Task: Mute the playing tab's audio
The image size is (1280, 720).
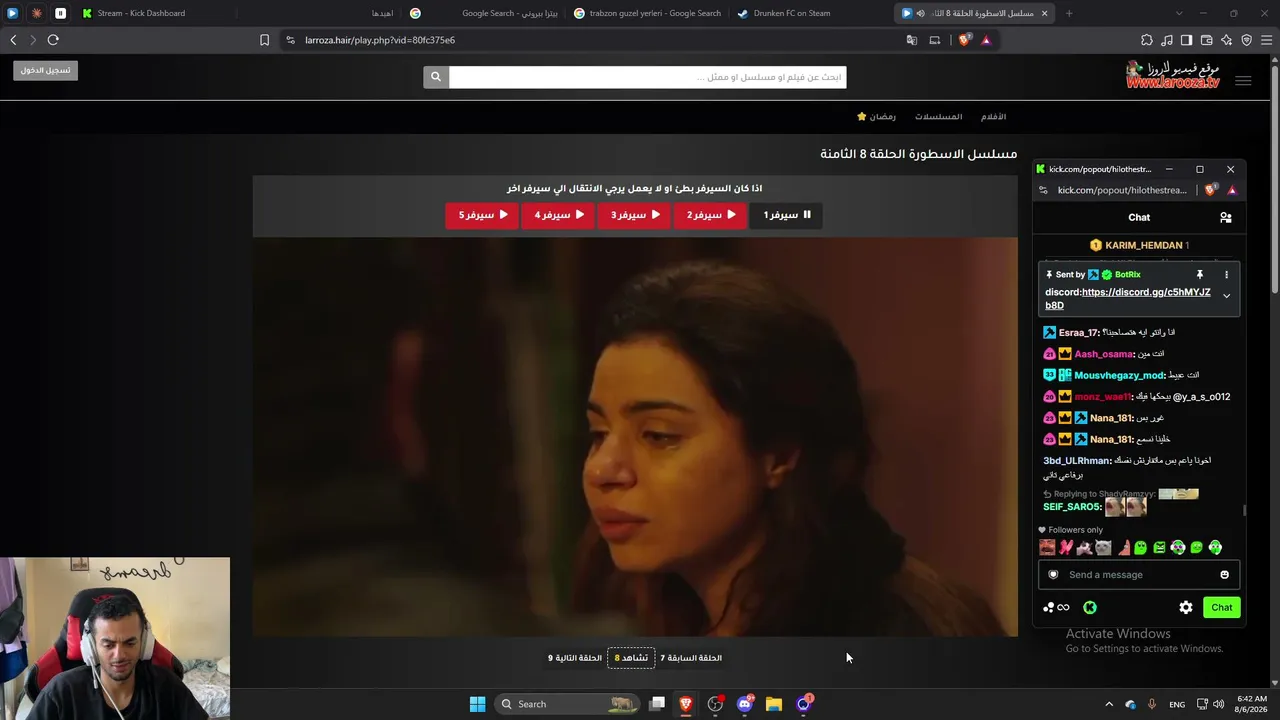Action: (920, 13)
